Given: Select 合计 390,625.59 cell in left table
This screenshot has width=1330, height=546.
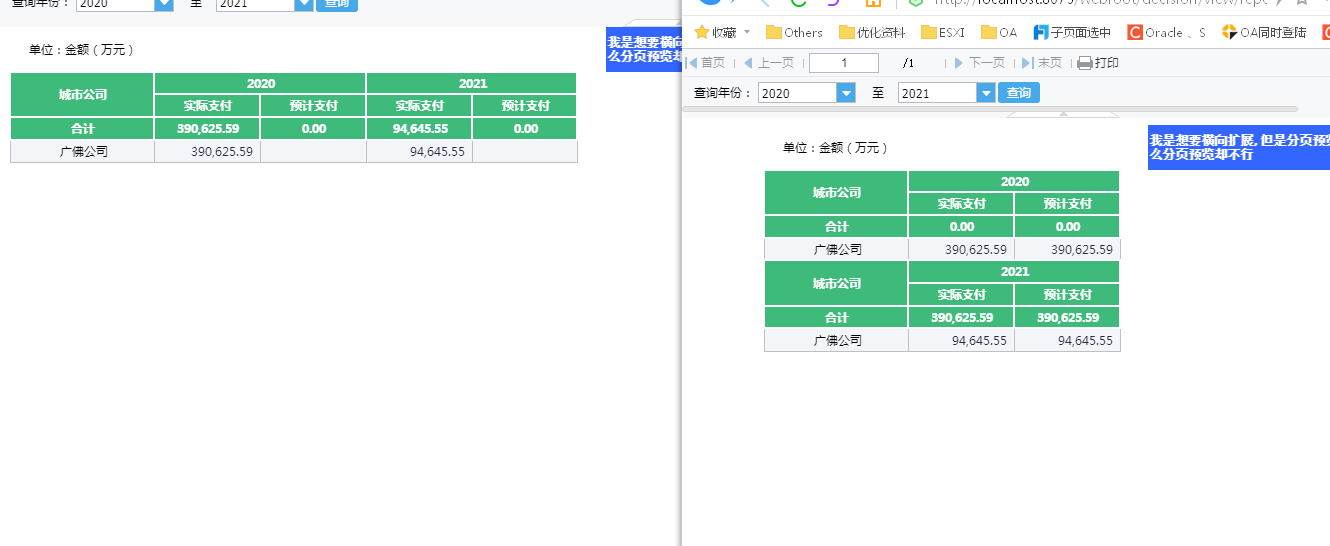Looking at the screenshot, I should [x=207, y=129].
